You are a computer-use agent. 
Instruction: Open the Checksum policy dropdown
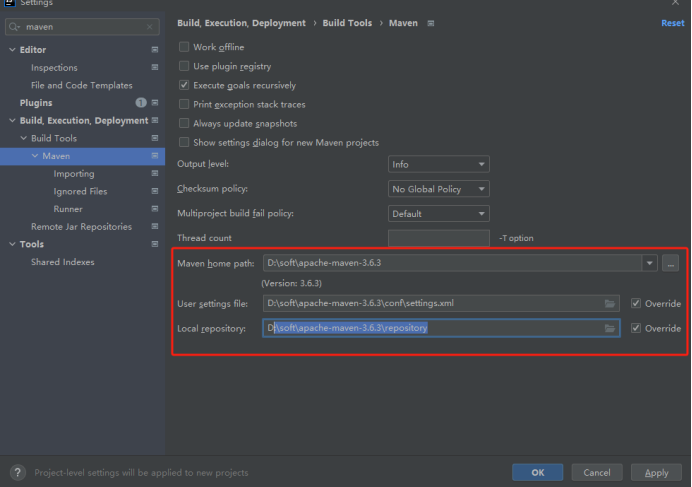pos(439,189)
